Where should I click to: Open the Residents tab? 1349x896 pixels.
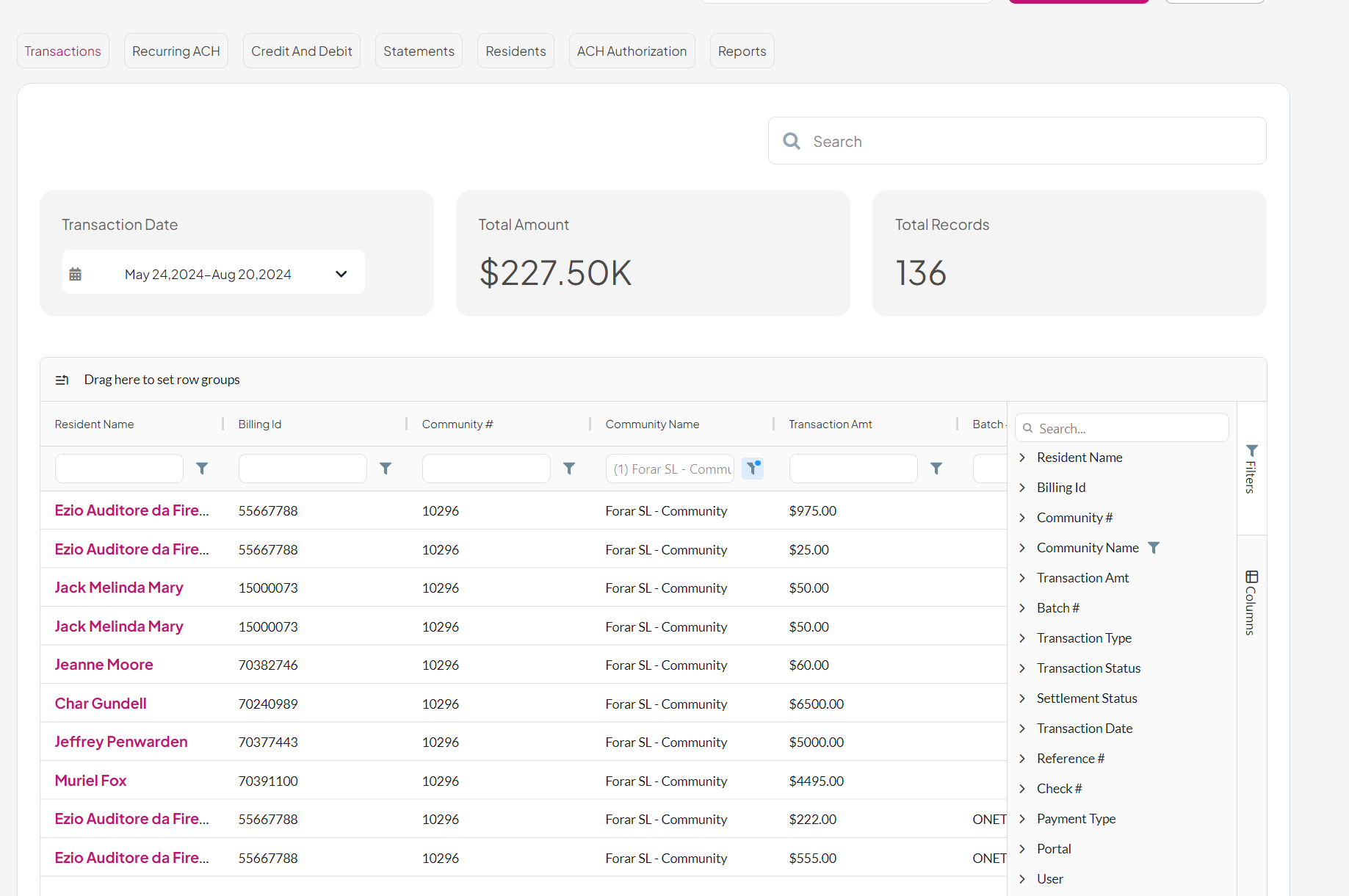516,51
